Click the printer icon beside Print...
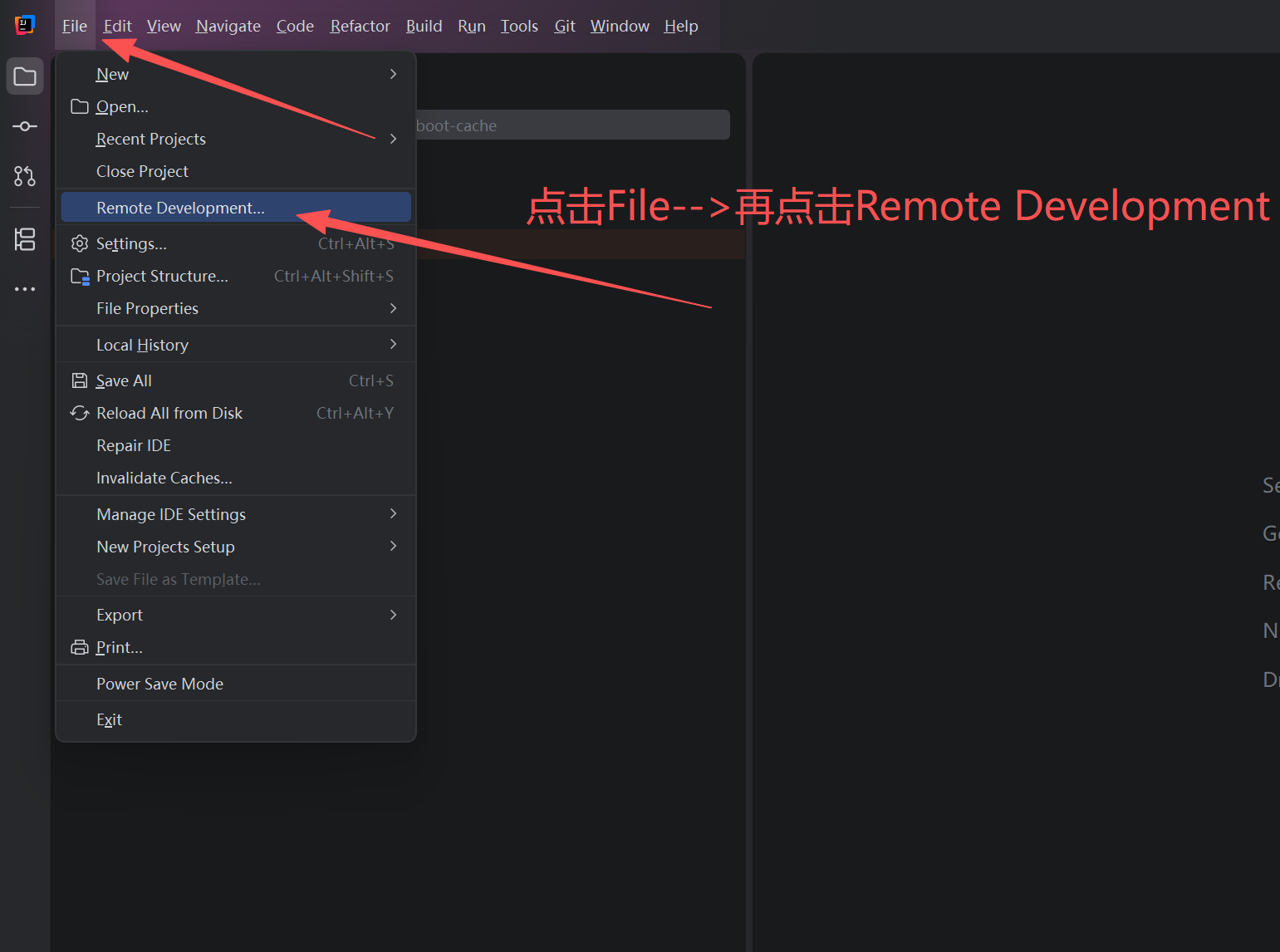Viewport: 1280px width, 952px height. [80, 647]
